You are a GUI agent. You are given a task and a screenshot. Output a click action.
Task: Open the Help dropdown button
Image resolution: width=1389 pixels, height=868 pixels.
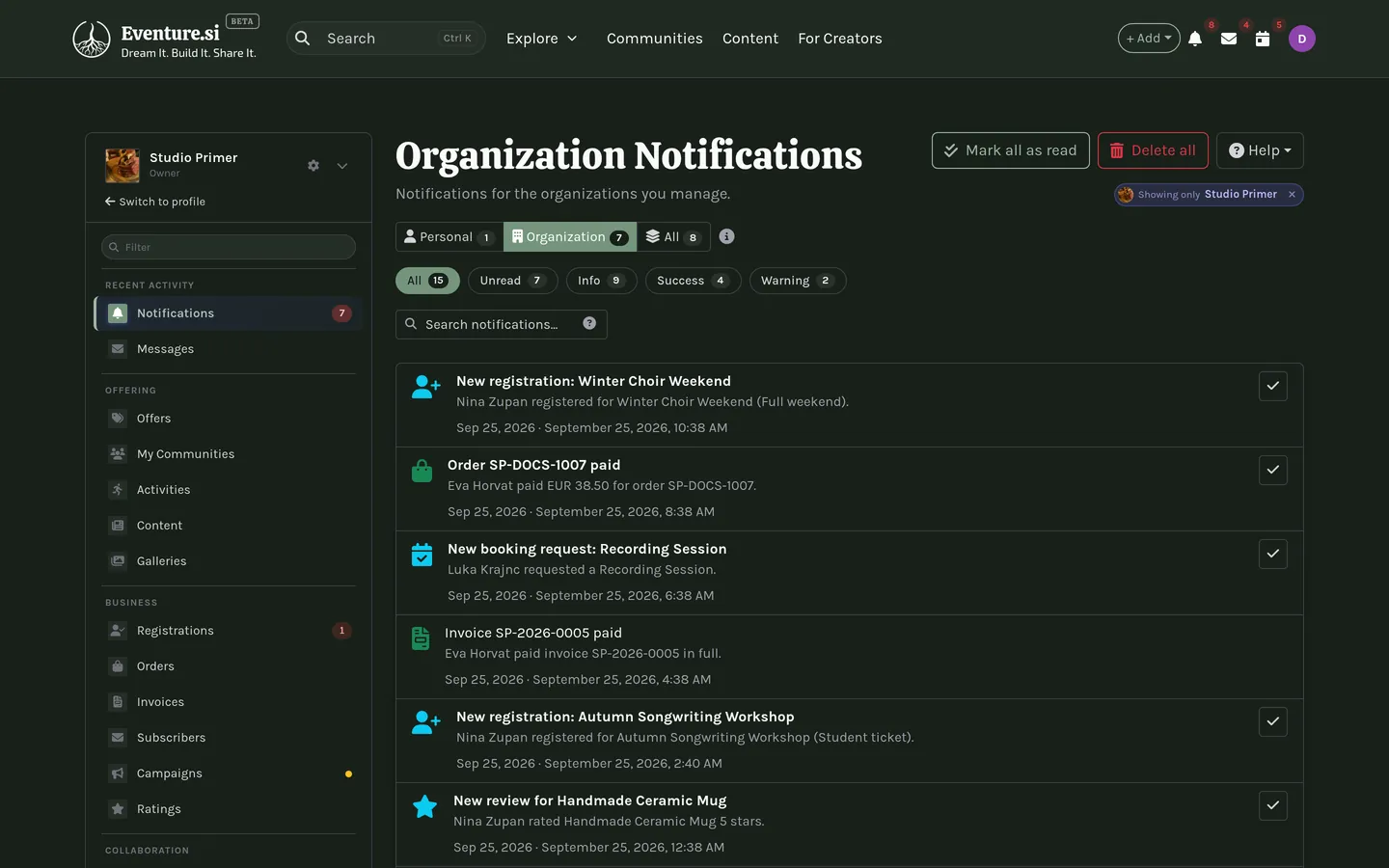pyautogui.click(x=1260, y=150)
